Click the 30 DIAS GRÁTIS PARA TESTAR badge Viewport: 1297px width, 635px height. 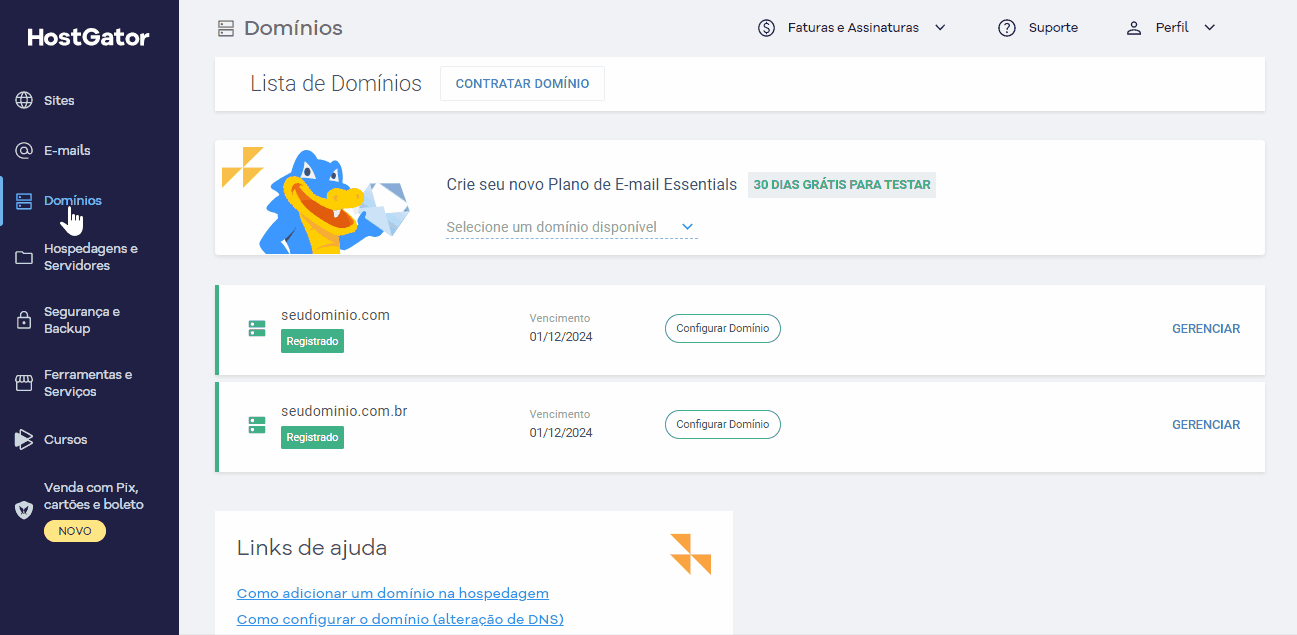842,185
